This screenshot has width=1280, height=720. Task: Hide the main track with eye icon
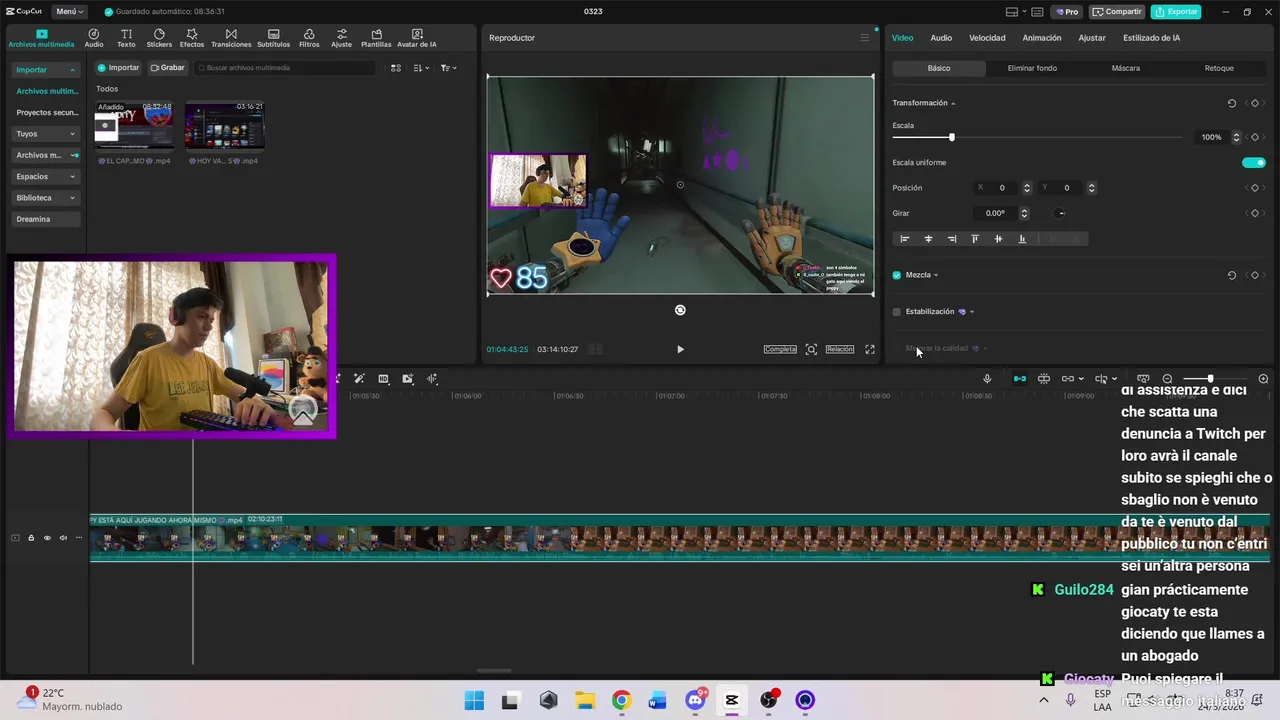point(47,538)
